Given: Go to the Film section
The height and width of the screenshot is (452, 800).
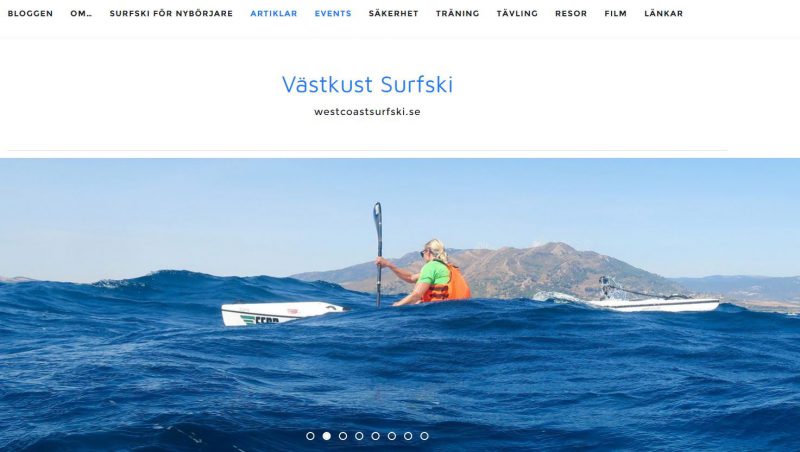Looking at the screenshot, I should tap(615, 14).
